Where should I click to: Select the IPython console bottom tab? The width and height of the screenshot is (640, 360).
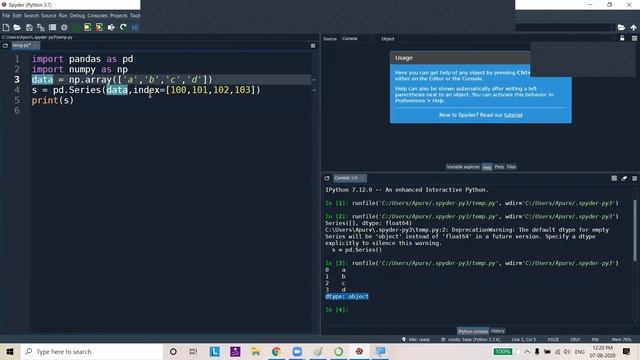click(473, 331)
